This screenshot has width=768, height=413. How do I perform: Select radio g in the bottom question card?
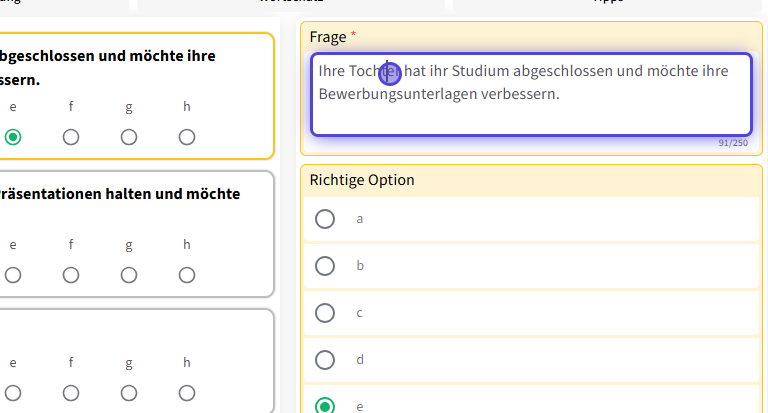click(129, 393)
